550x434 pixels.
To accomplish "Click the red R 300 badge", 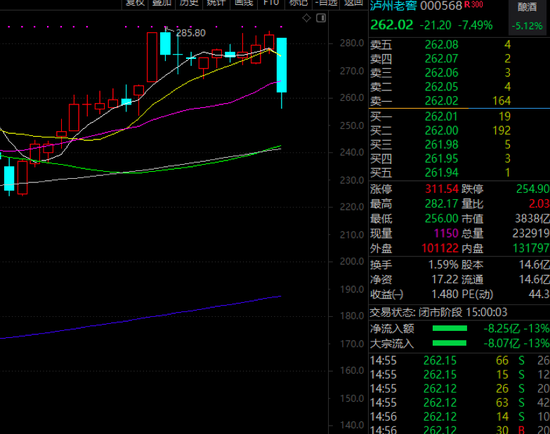I will click(x=474, y=5).
